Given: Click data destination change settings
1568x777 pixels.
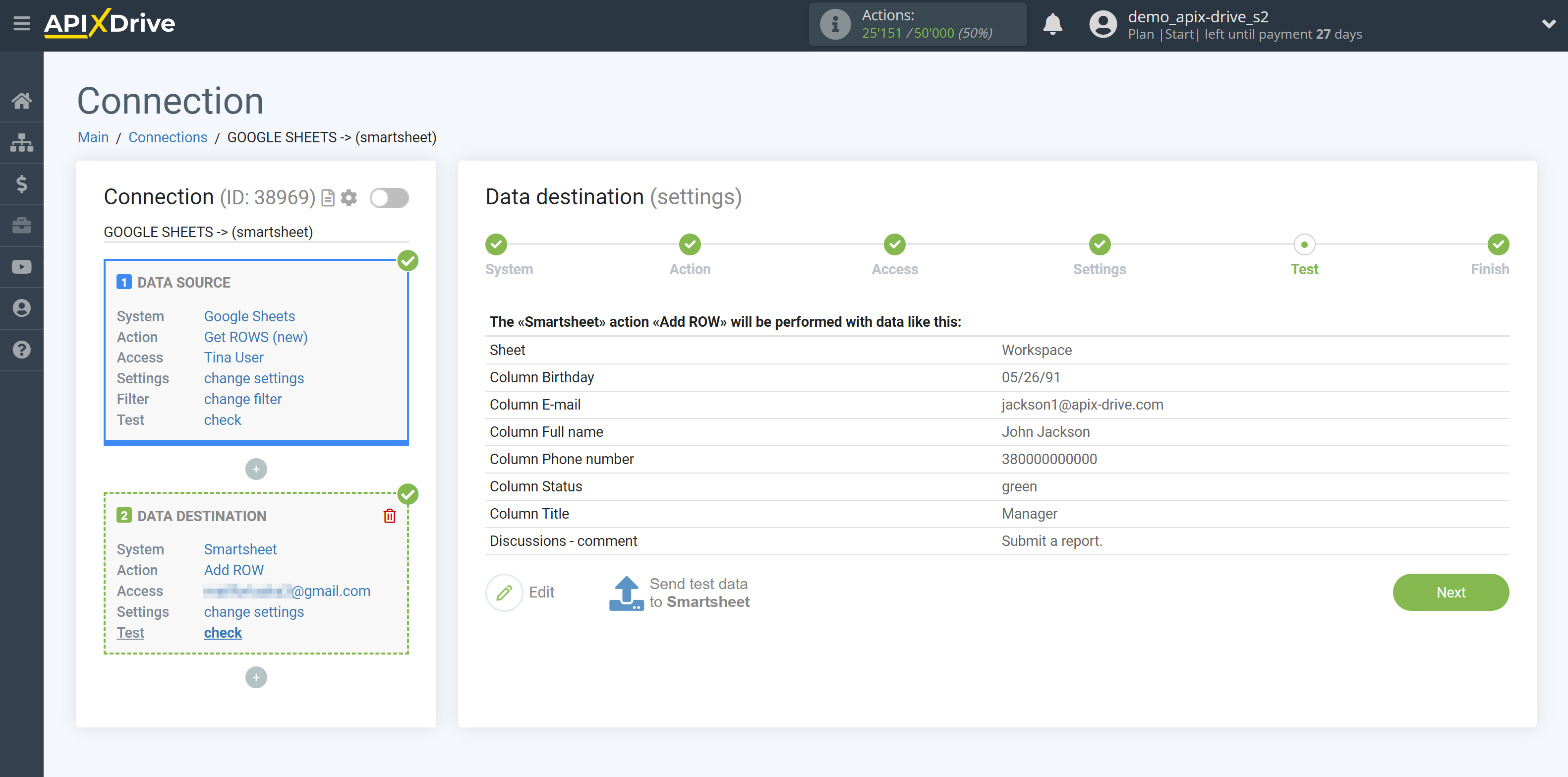Looking at the screenshot, I should (254, 611).
